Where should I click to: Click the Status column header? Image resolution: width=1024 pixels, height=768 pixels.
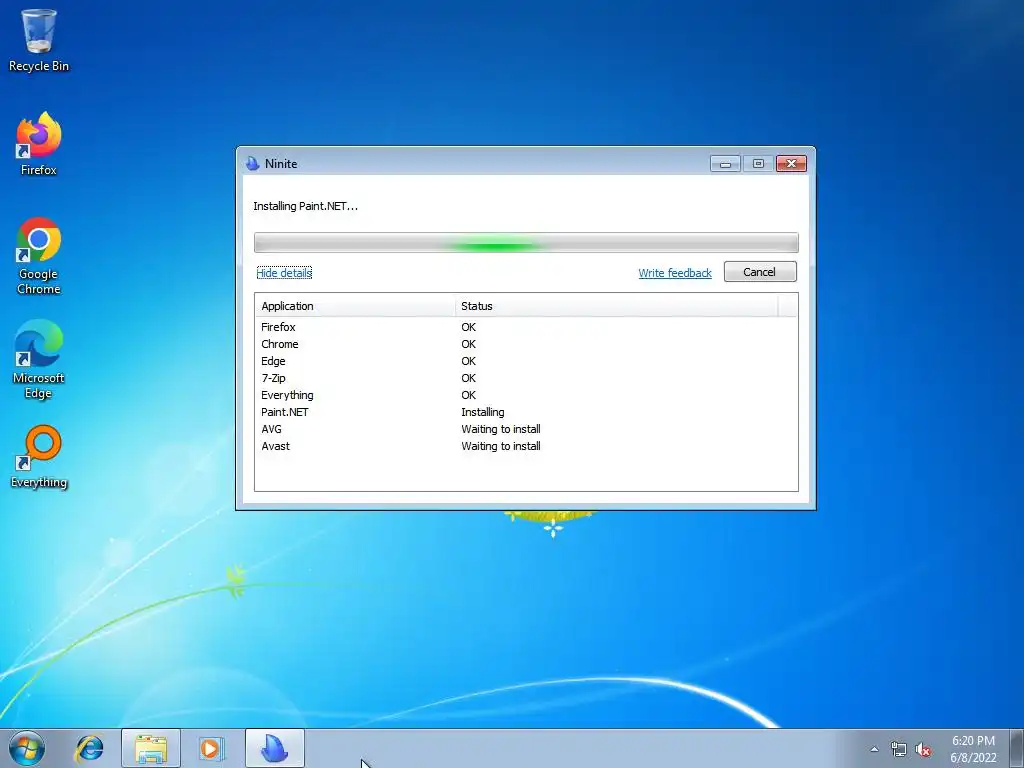[616, 306]
